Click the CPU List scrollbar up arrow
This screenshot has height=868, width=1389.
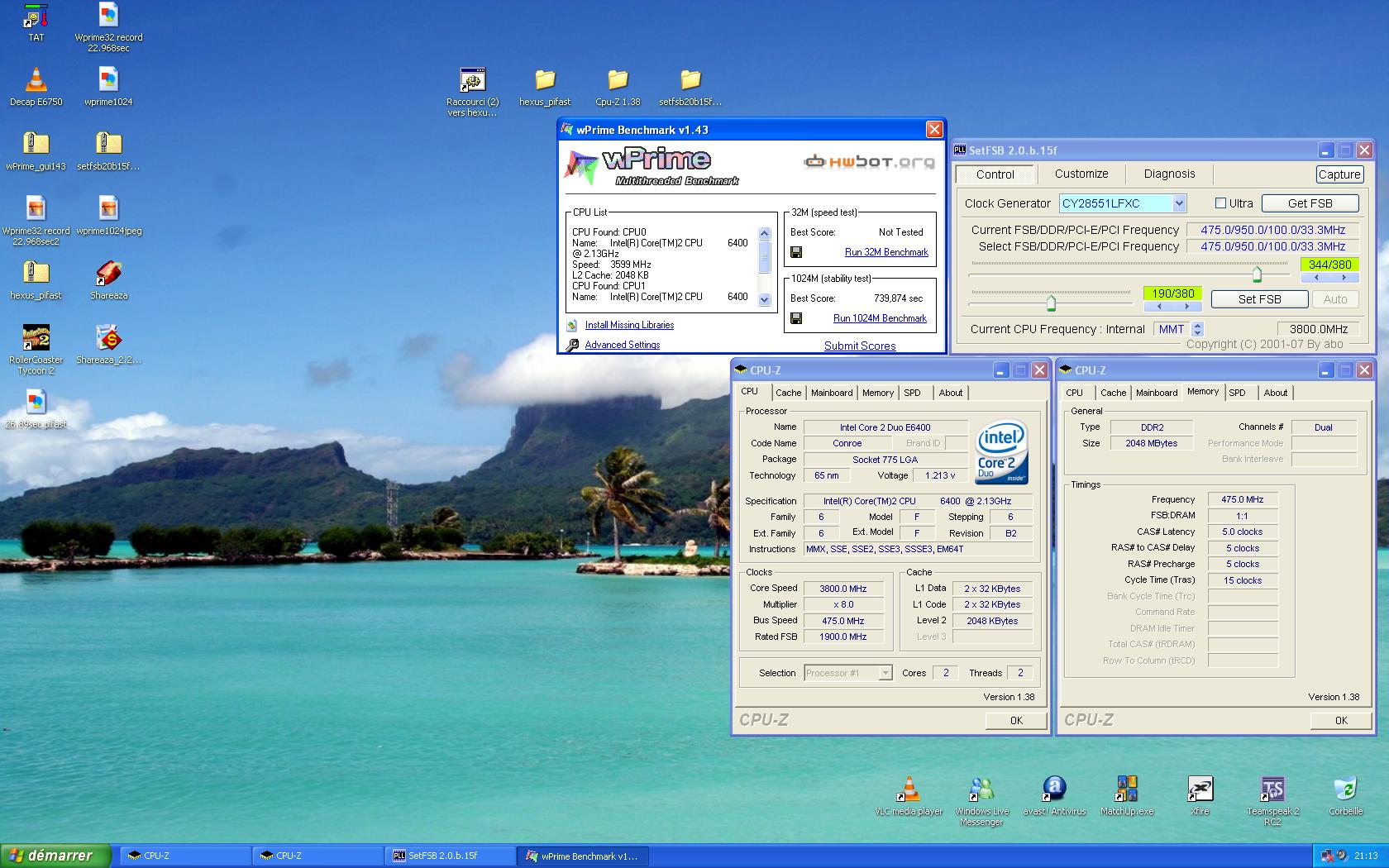764,233
